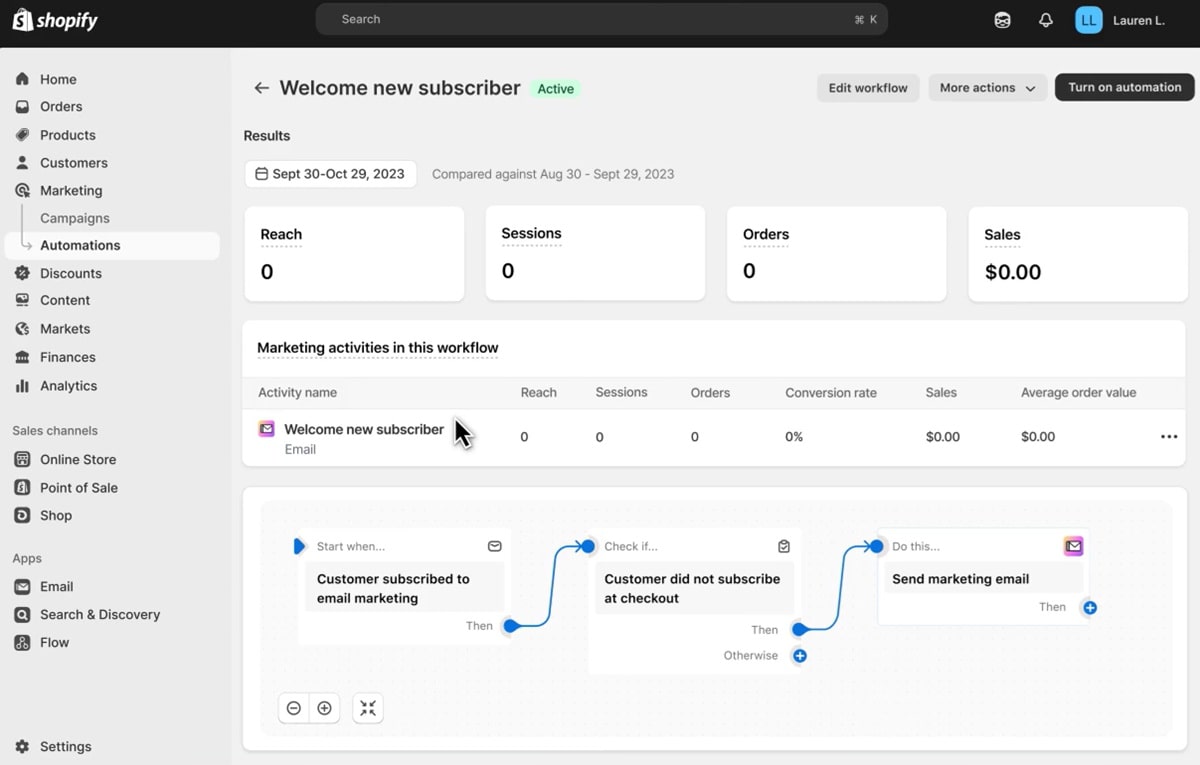Open the Point of Sale sales channel
Image resolution: width=1200 pixels, height=765 pixels.
[78, 487]
